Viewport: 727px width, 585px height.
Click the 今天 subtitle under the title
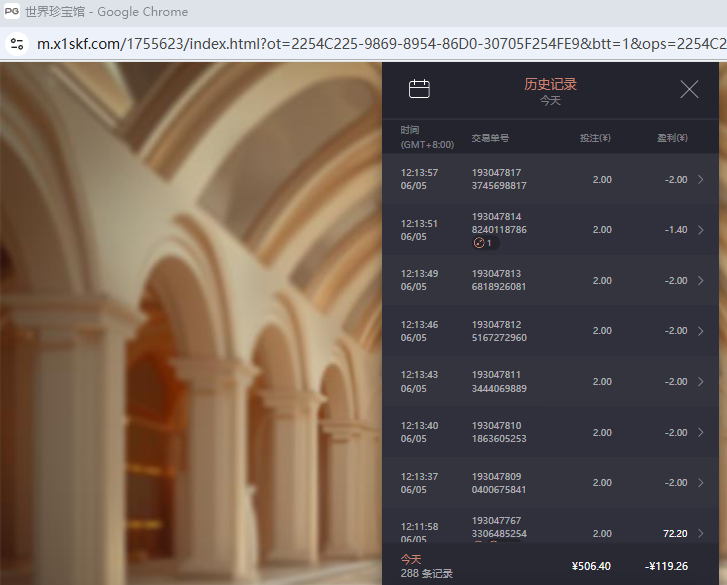pyautogui.click(x=550, y=101)
